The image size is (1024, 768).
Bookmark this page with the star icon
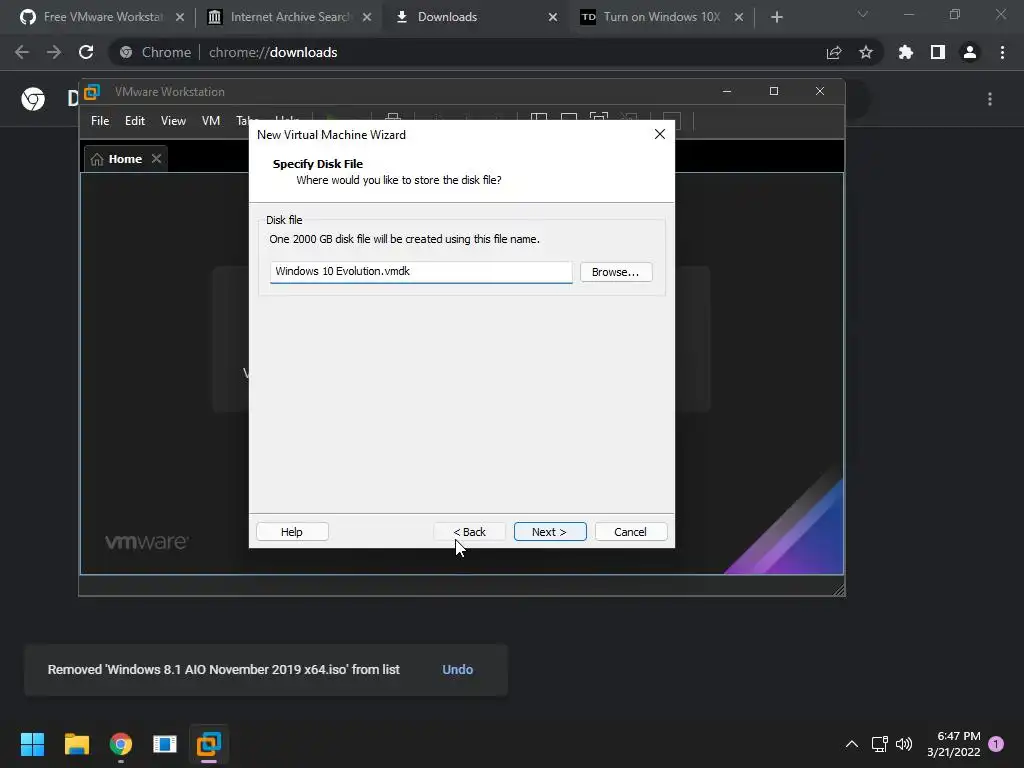click(866, 52)
